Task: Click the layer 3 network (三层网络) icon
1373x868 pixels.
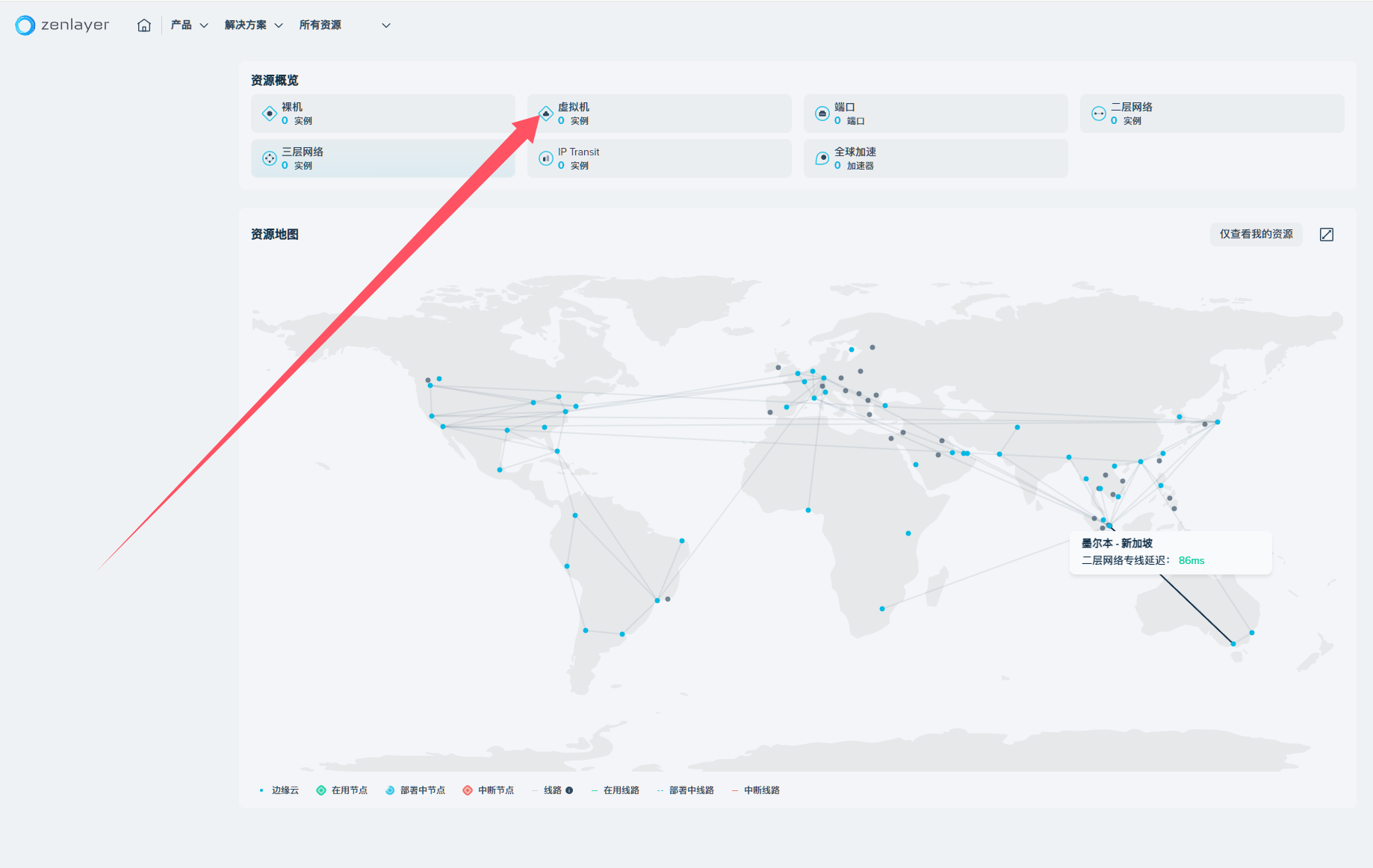Action: click(270, 158)
